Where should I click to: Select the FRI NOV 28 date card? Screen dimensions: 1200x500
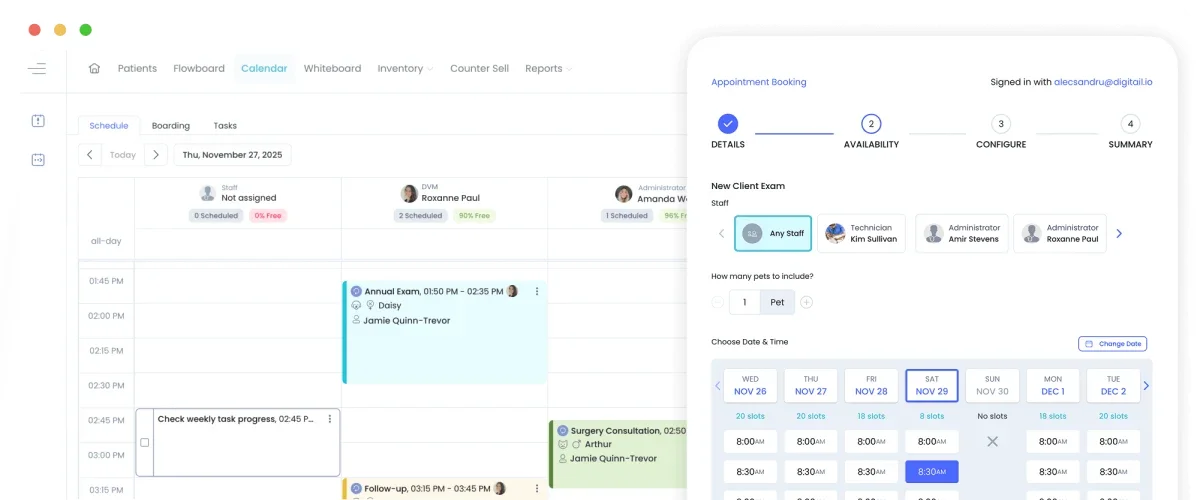click(871, 386)
